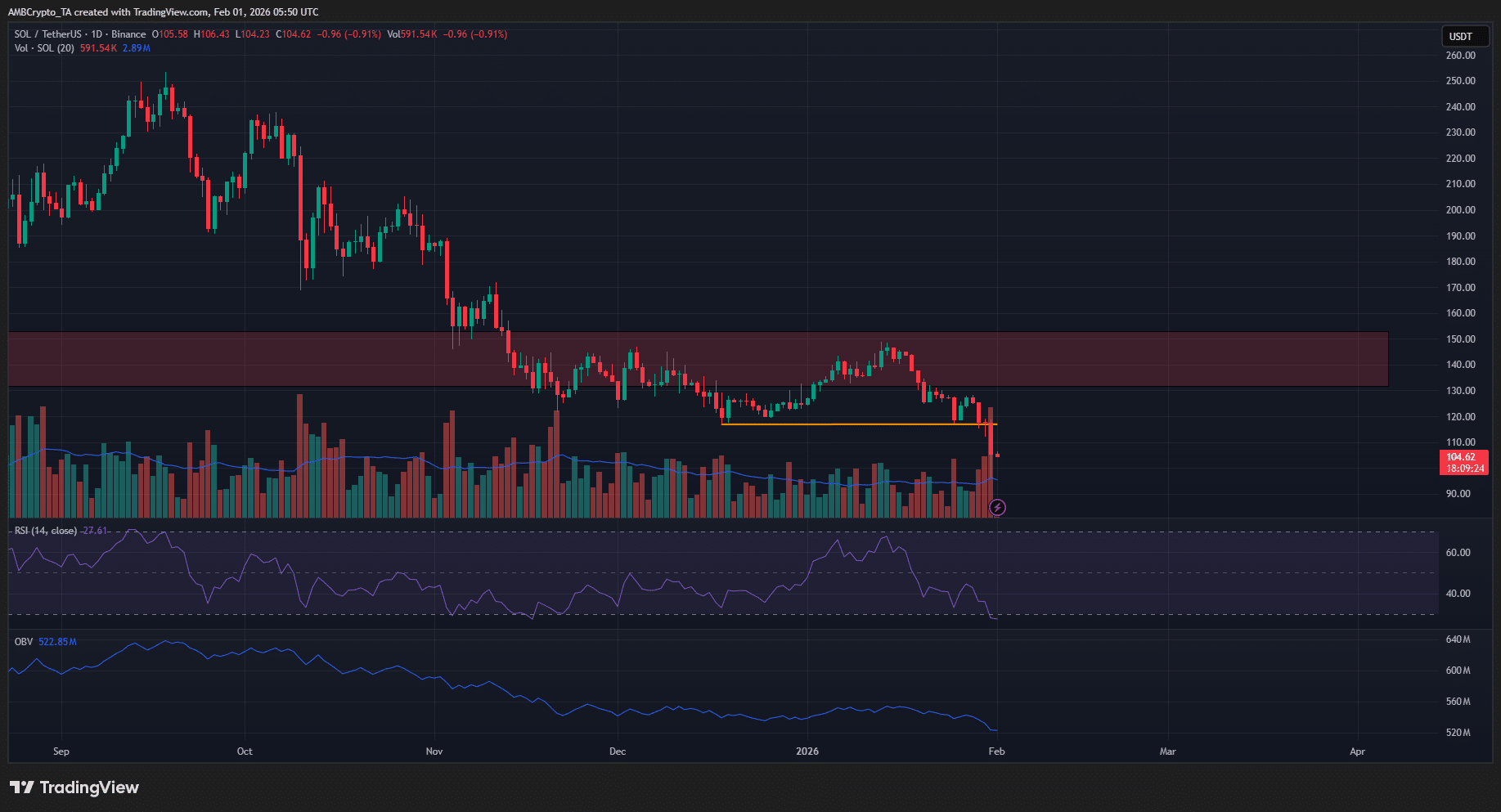Click the TradingView logo icon

22,787
